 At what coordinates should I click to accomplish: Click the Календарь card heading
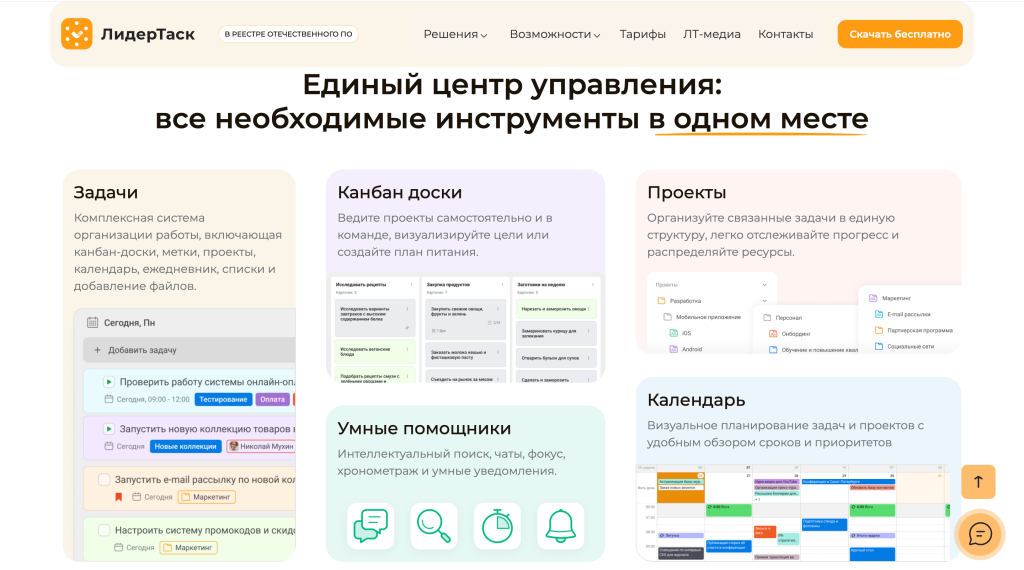click(696, 400)
